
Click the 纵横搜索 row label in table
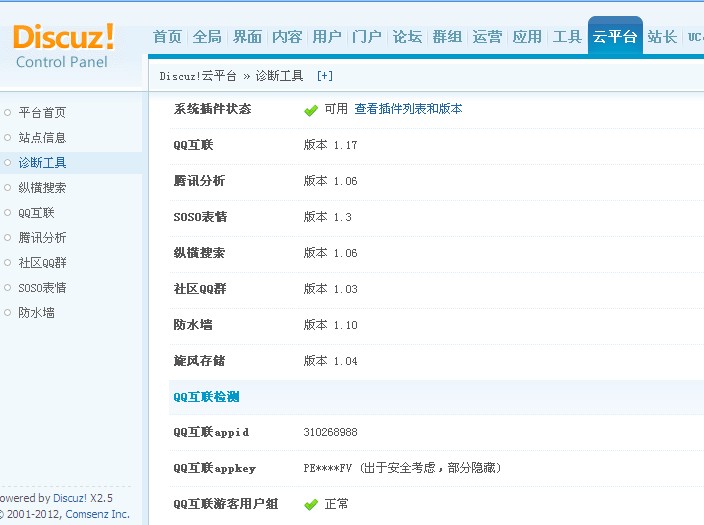[x=199, y=253]
